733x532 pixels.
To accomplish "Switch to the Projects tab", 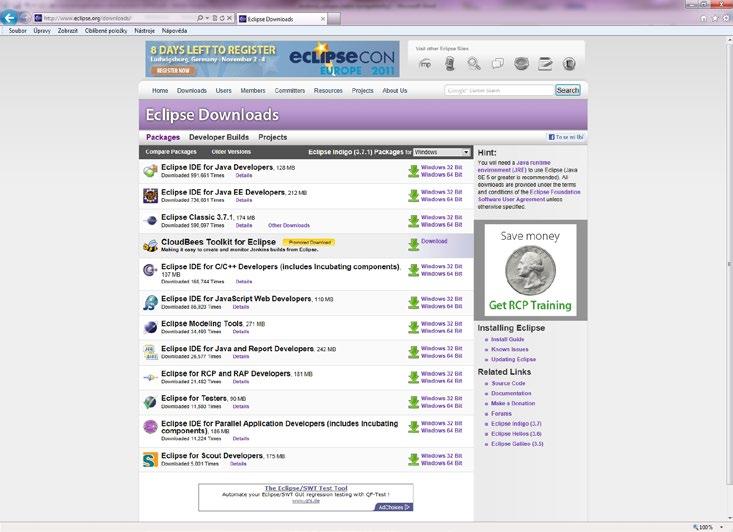I will 273,137.
